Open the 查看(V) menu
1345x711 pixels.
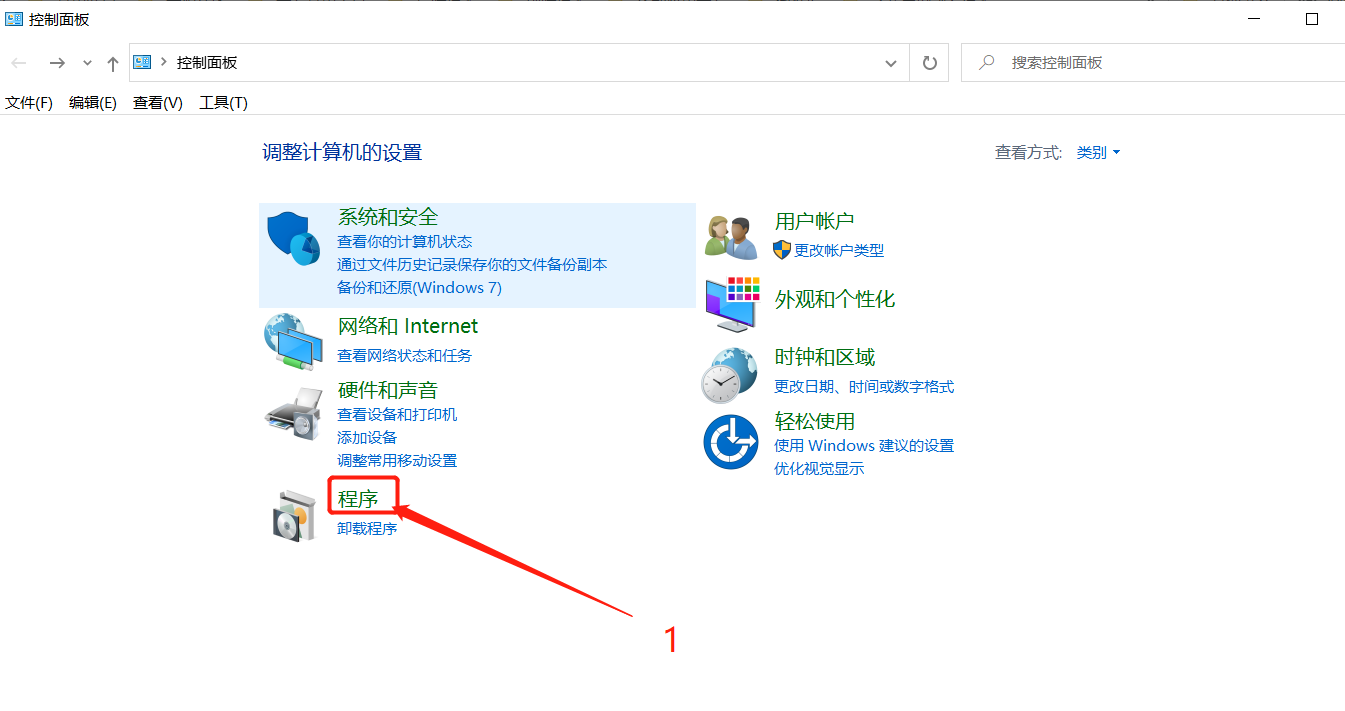point(158,102)
